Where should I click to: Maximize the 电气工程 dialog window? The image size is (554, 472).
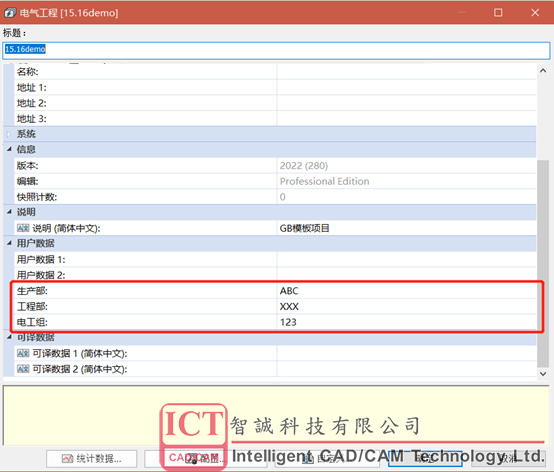498,13
